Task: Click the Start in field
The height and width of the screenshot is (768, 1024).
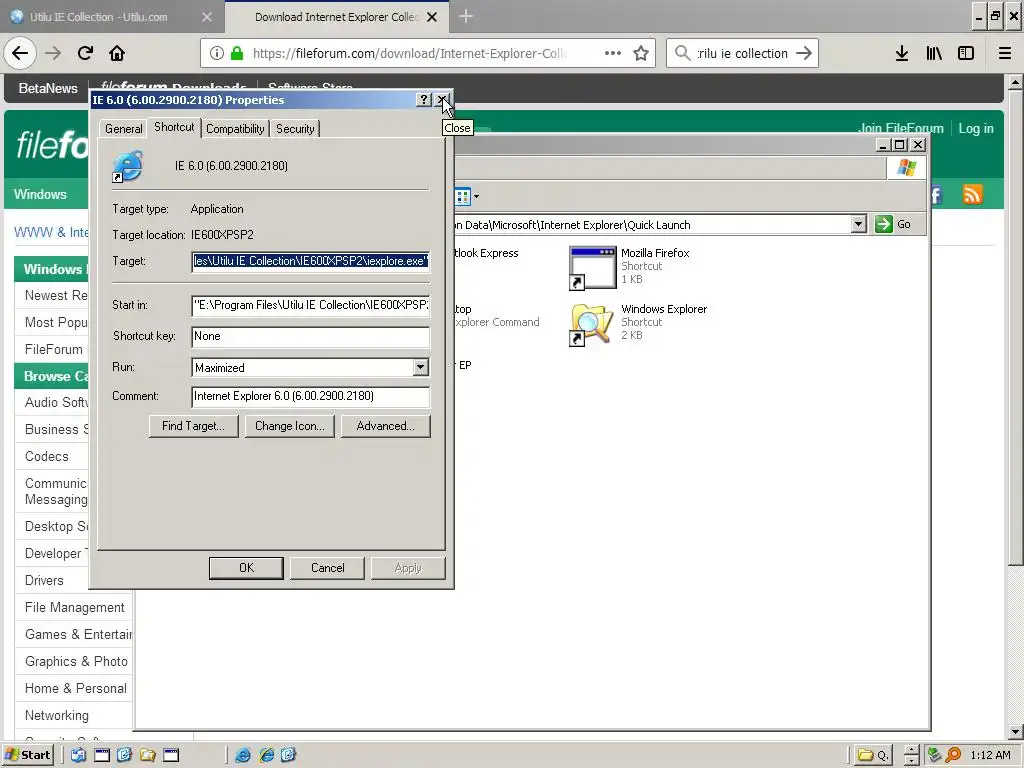Action: 311,305
